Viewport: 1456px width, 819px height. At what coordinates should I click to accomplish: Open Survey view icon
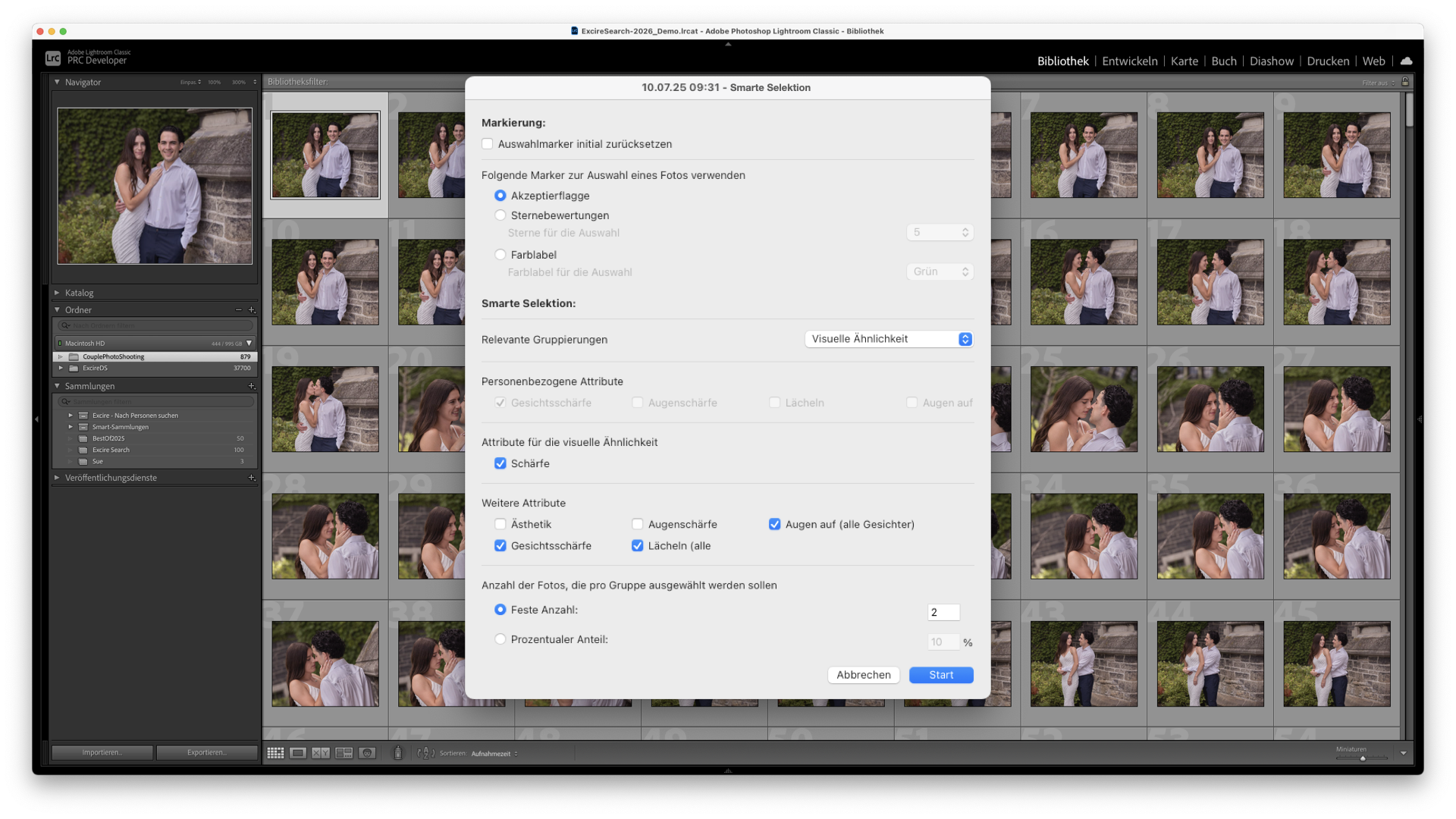coord(344,753)
